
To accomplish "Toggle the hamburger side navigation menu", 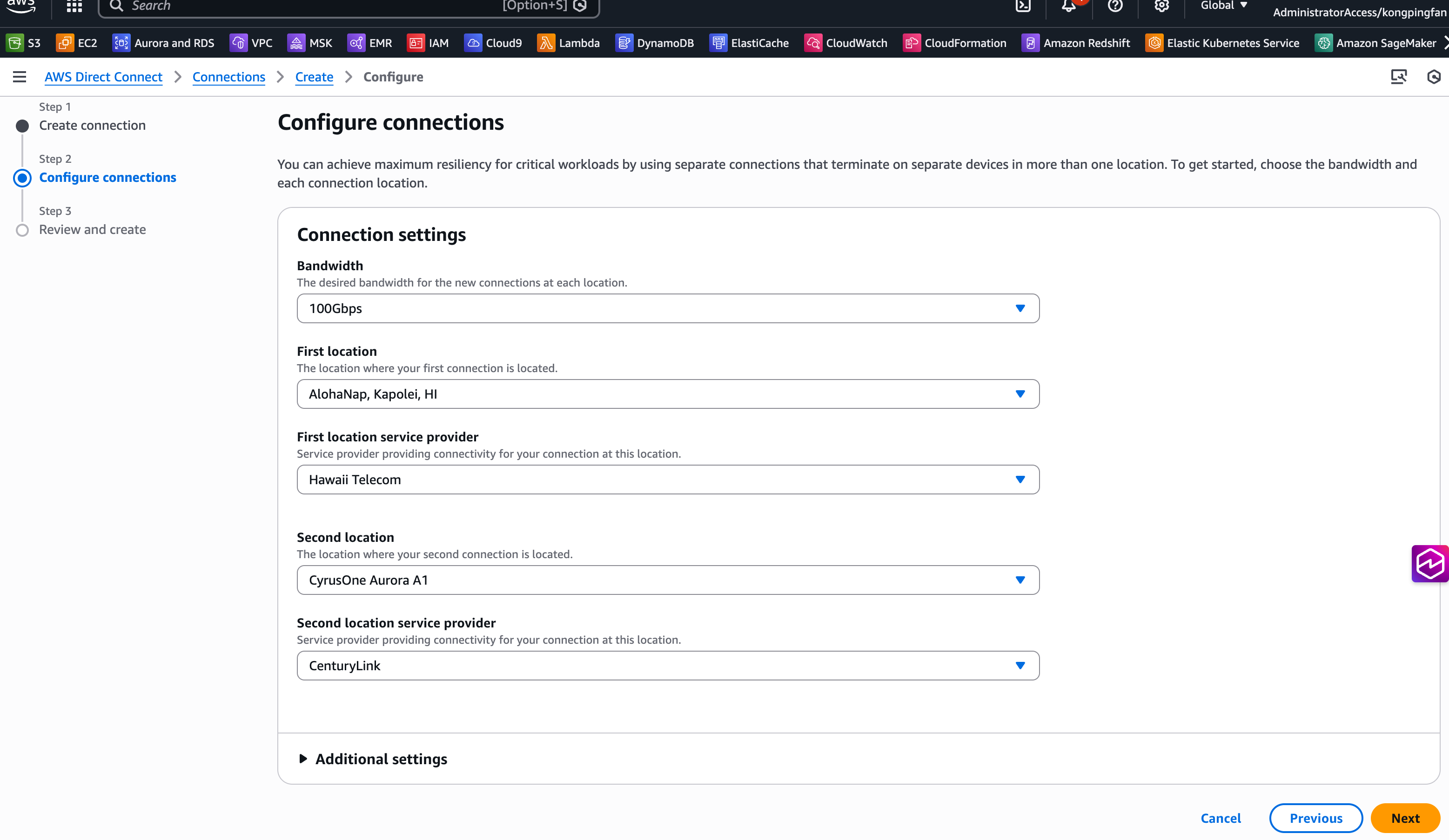I will 20,77.
